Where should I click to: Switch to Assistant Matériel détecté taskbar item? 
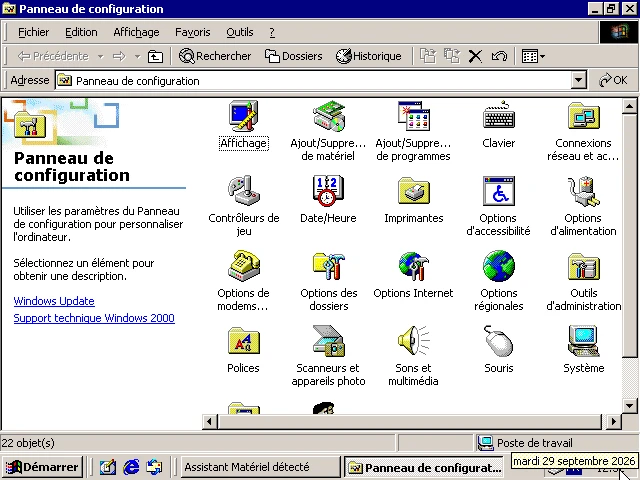click(260, 467)
